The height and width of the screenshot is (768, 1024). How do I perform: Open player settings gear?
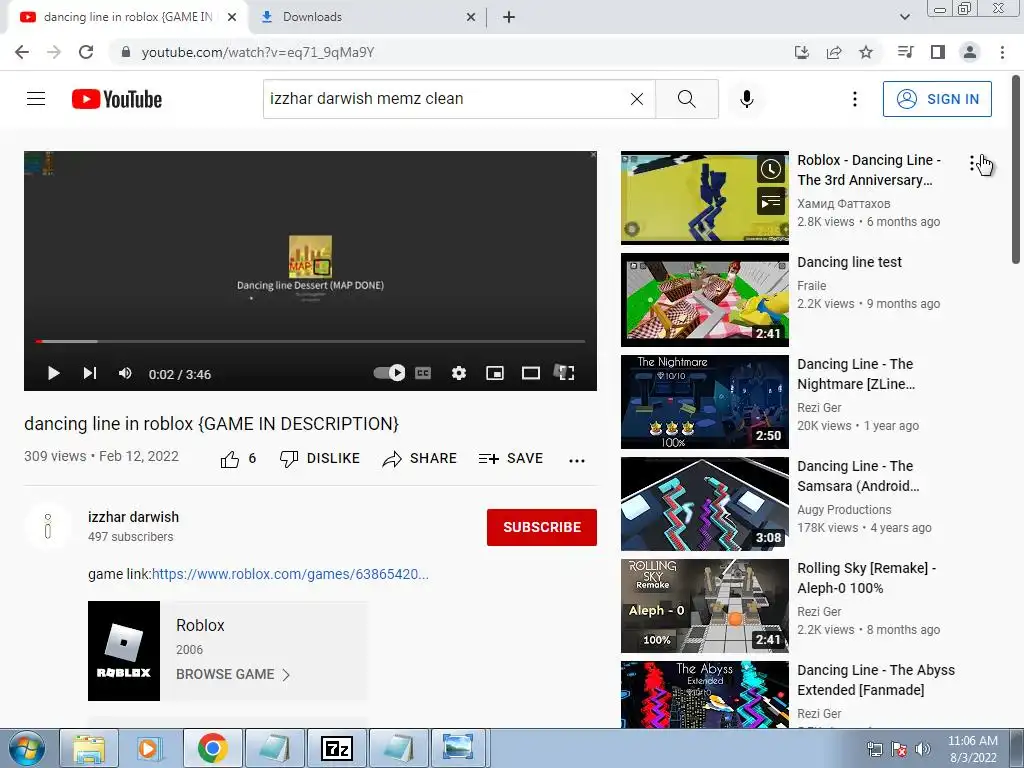pyautogui.click(x=459, y=373)
